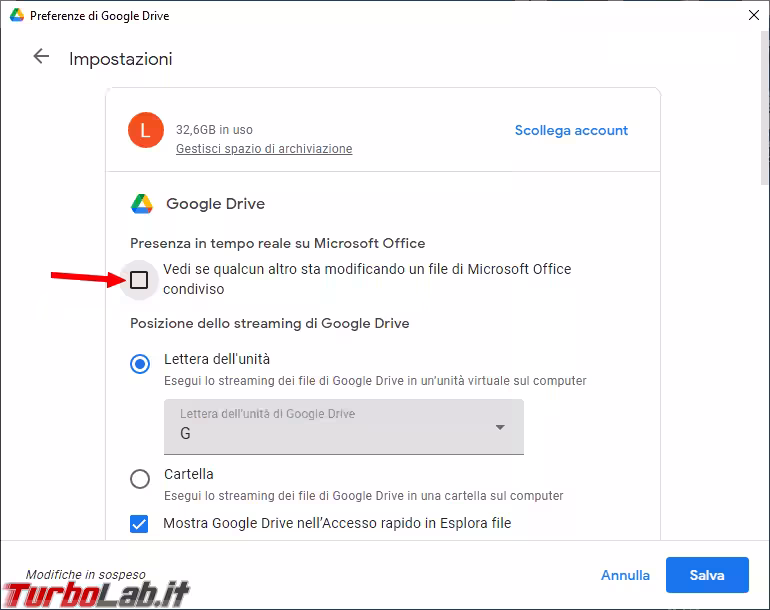Click the 32,6GB in uso text
Screen dimensions: 770x610
[214, 129]
